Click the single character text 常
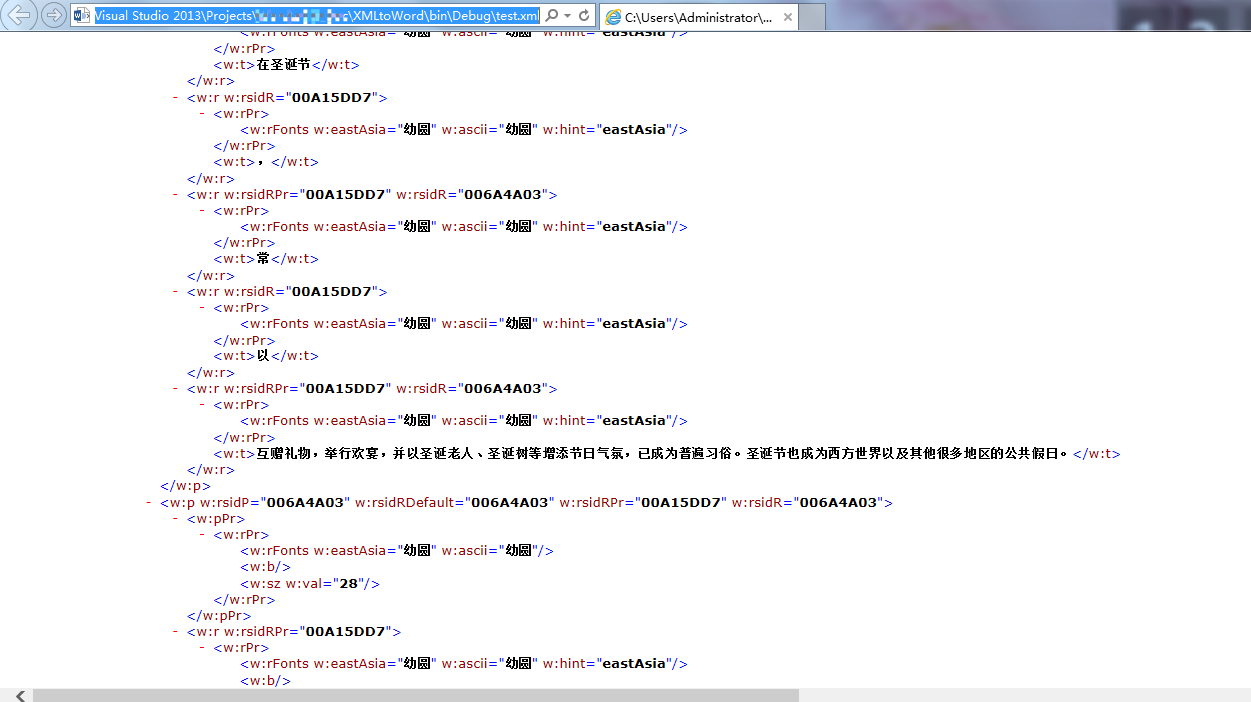This screenshot has width=1251, height=702. click(x=263, y=259)
